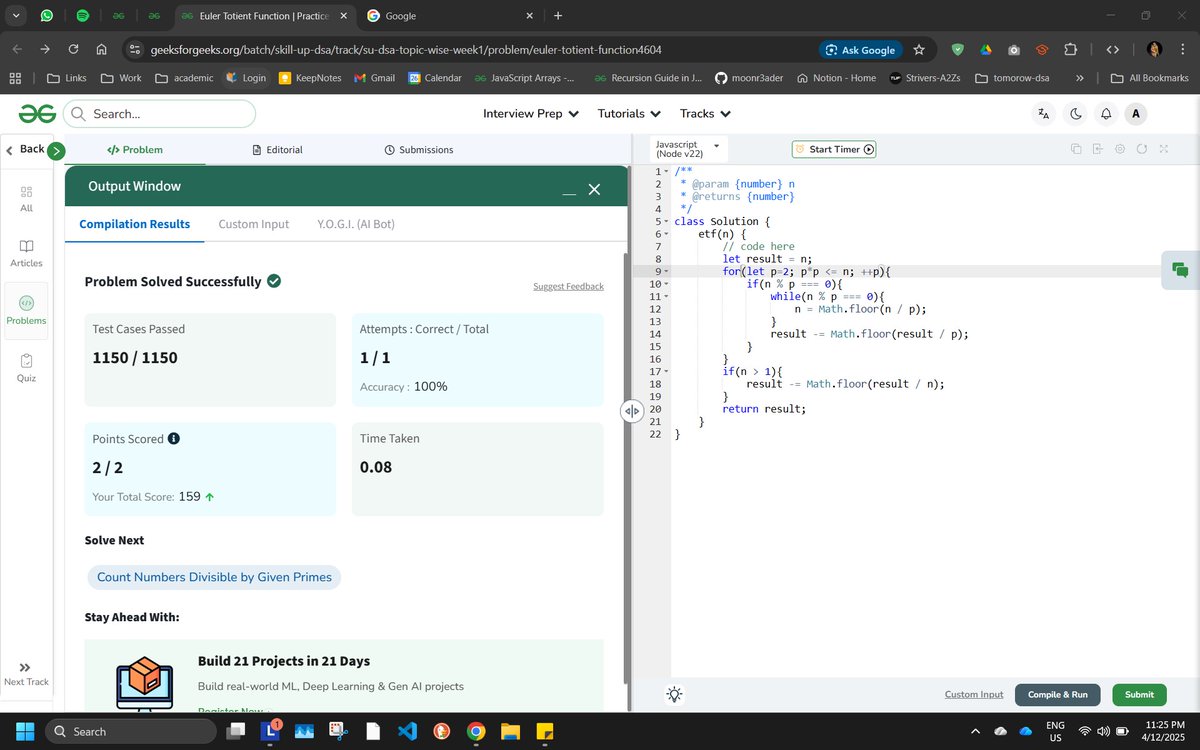Open Articles in the left sidebar
The width and height of the screenshot is (1200, 750).
pyautogui.click(x=26, y=253)
